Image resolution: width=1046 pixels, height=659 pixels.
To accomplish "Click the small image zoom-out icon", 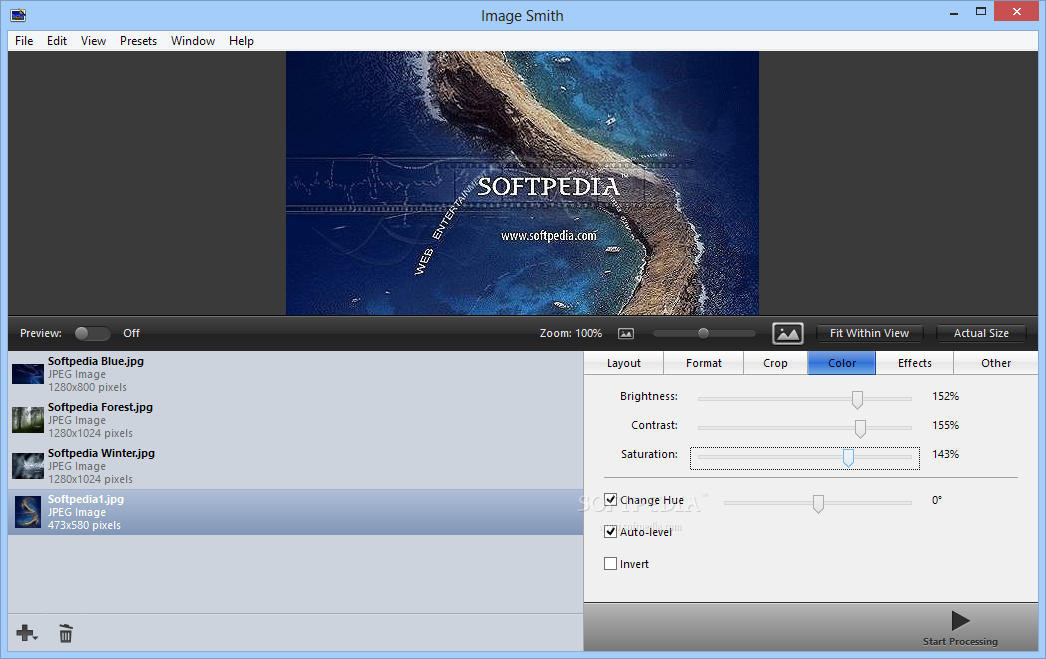I will pos(626,334).
